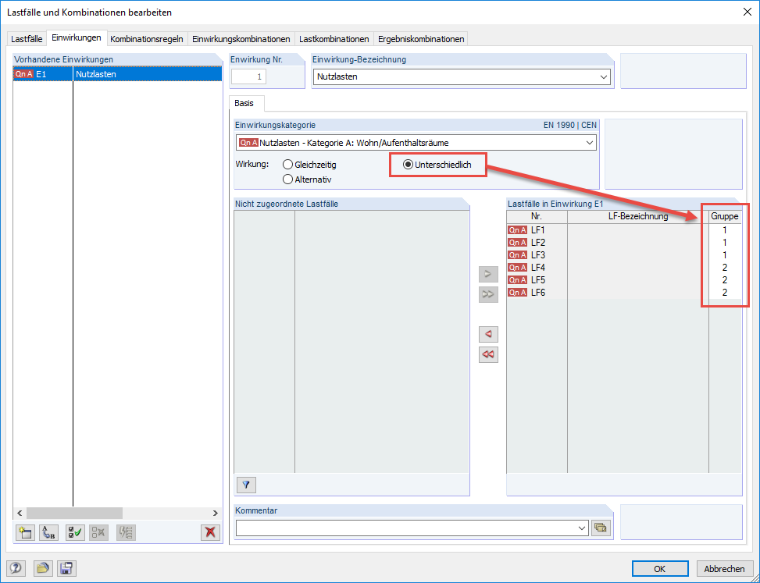The image size is (760, 583).
Task: Click double red left arrow to remove all
Action: point(488,354)
